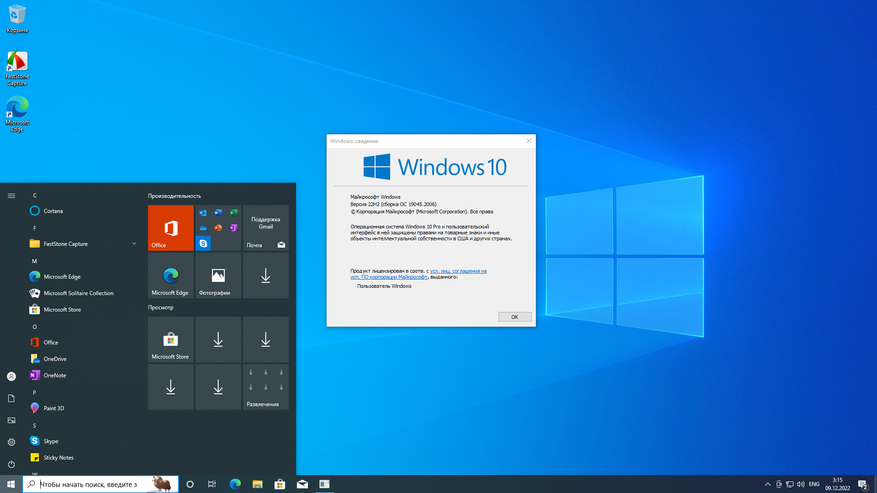The height and width of the screenshot is (493, 877).
Task: Jump to letter S section header
Action: (35, 425)
